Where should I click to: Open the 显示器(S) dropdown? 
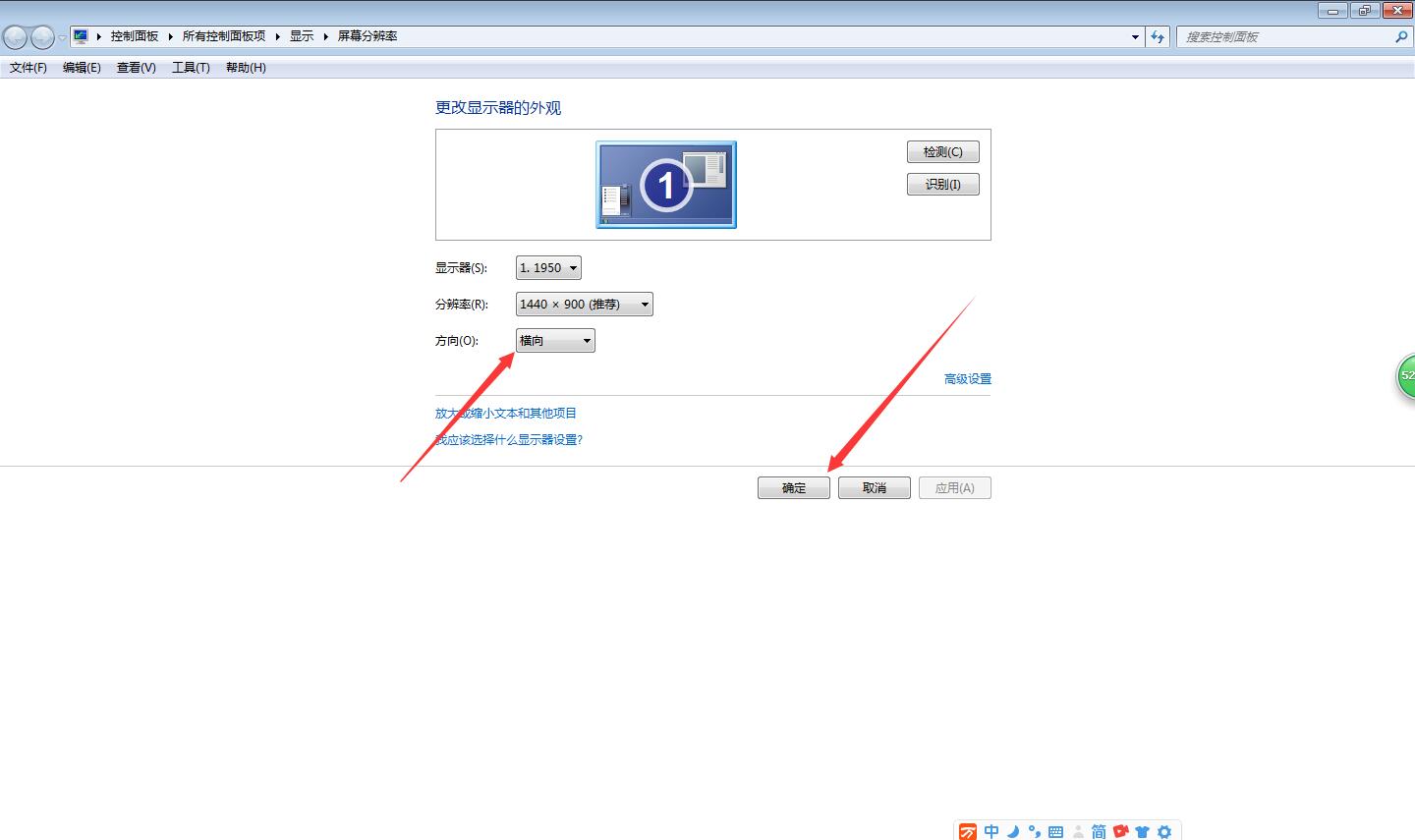548,267
